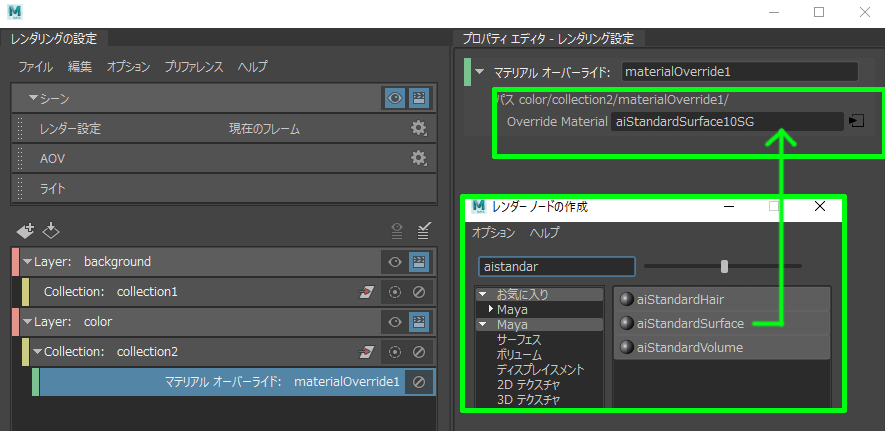Screen dimensions: 885x431
Task: Click aiStandardVolume sphere swatch icon
Action: click(x=626, y=348)
